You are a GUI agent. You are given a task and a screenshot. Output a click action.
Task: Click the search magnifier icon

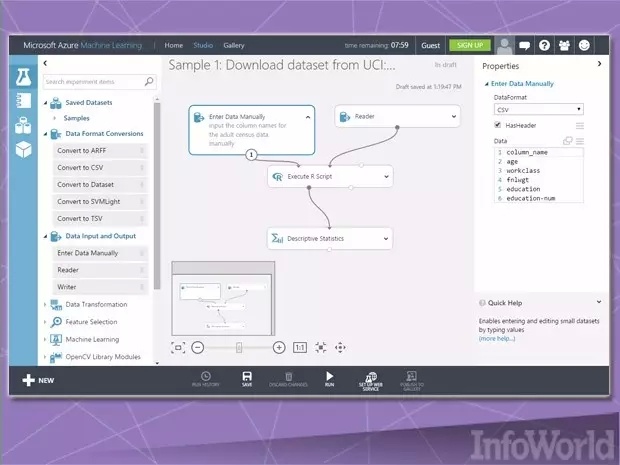[x=149, y=81]
